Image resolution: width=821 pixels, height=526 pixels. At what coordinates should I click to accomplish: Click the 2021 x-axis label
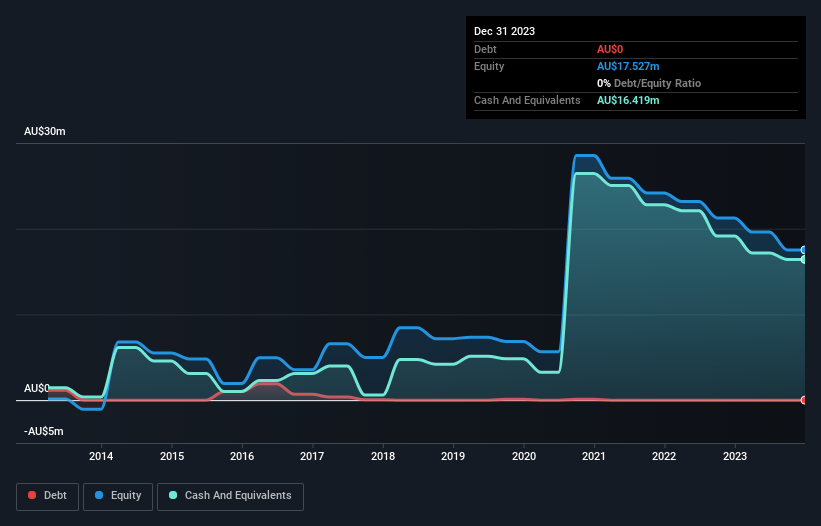click(x=594, y=456)
